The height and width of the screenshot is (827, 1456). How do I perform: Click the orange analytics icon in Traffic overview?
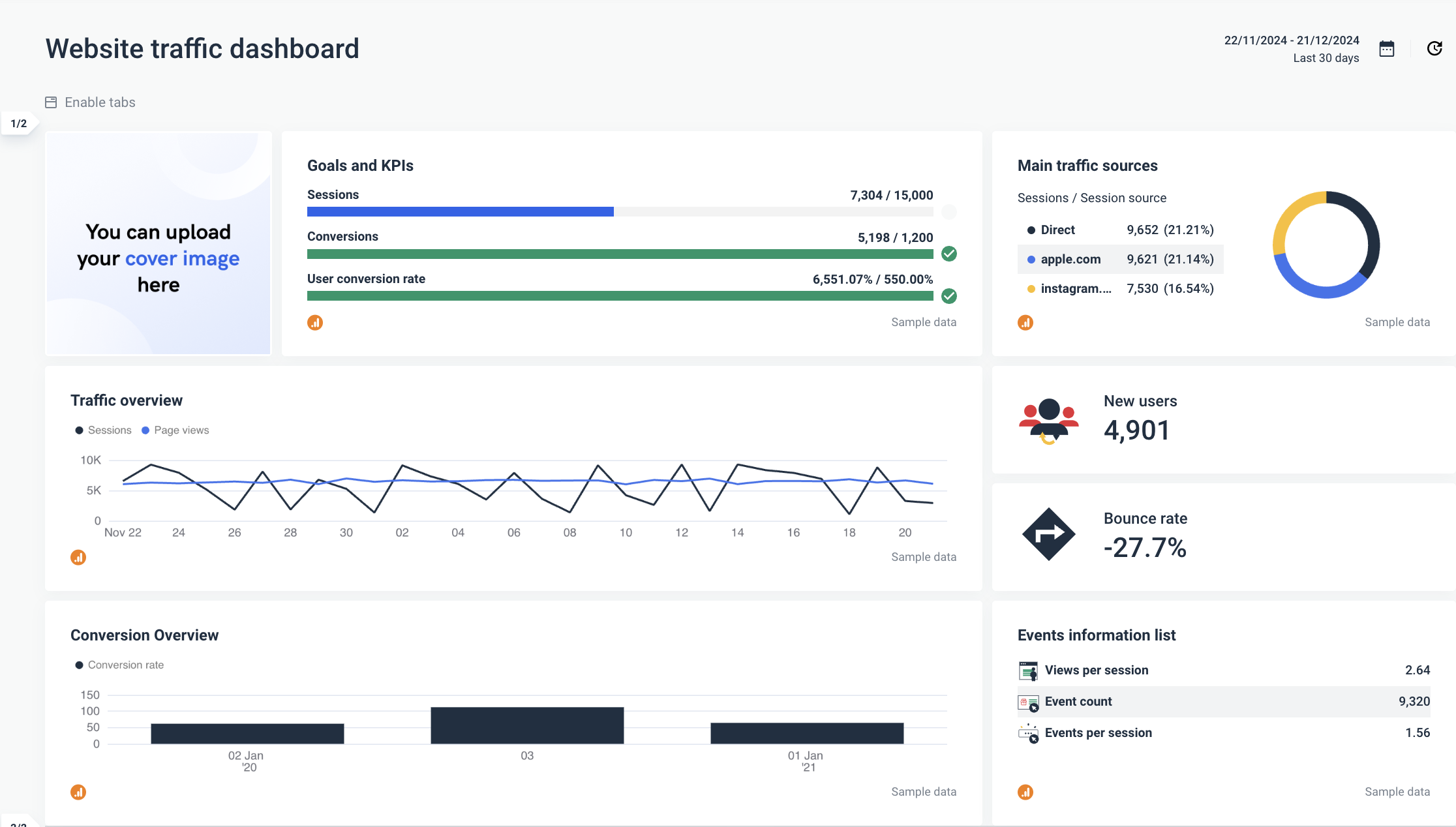[x=78, y=558]
